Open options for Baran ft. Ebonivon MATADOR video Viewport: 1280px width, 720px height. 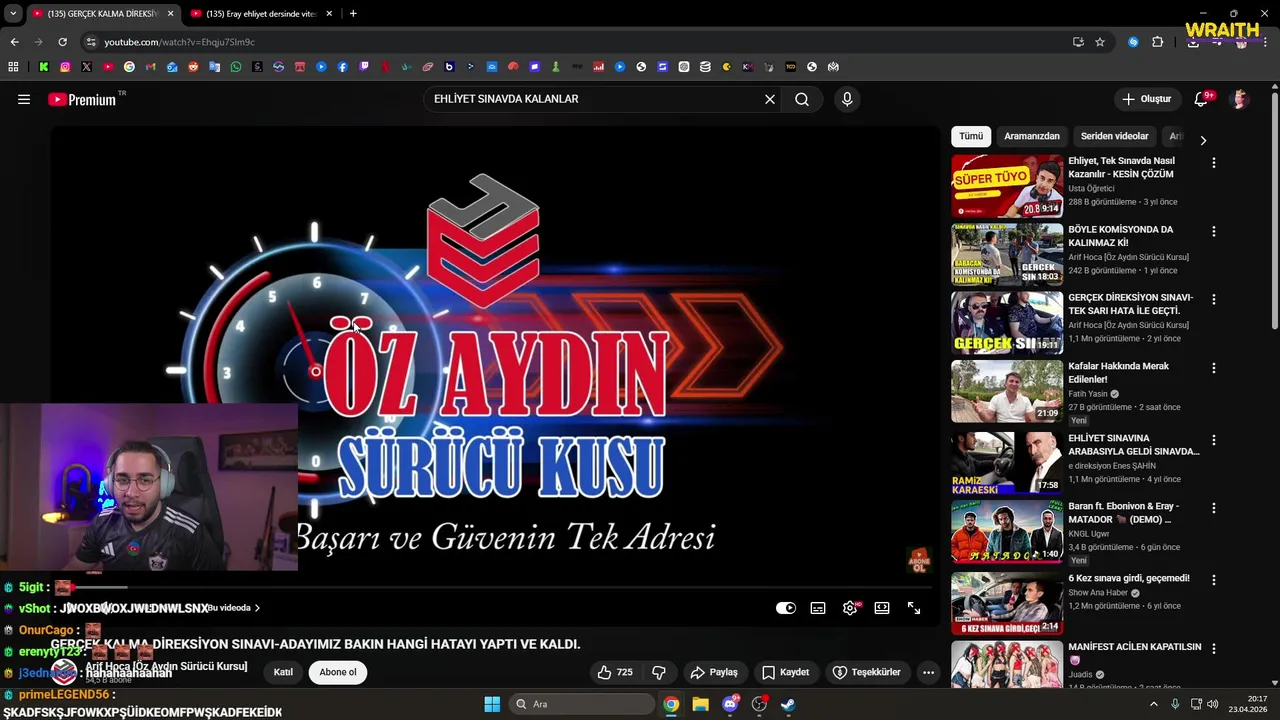[1214, 508]
